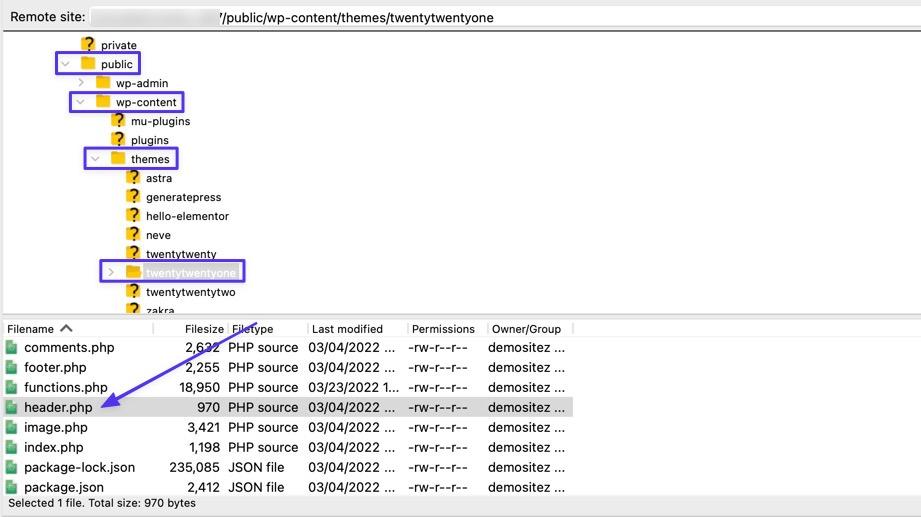Click the wp-admin folder icon
This screenshot has height=517, width=921.
[x=103, y=83]
